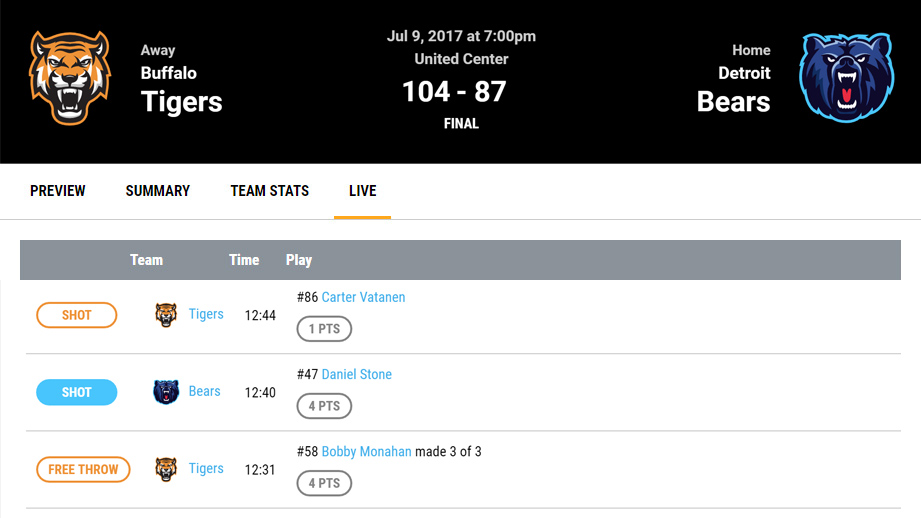Click Tigers icon in the 12:31 row
The height and width of the screenshot is (518, 921).
click(166, 469)
